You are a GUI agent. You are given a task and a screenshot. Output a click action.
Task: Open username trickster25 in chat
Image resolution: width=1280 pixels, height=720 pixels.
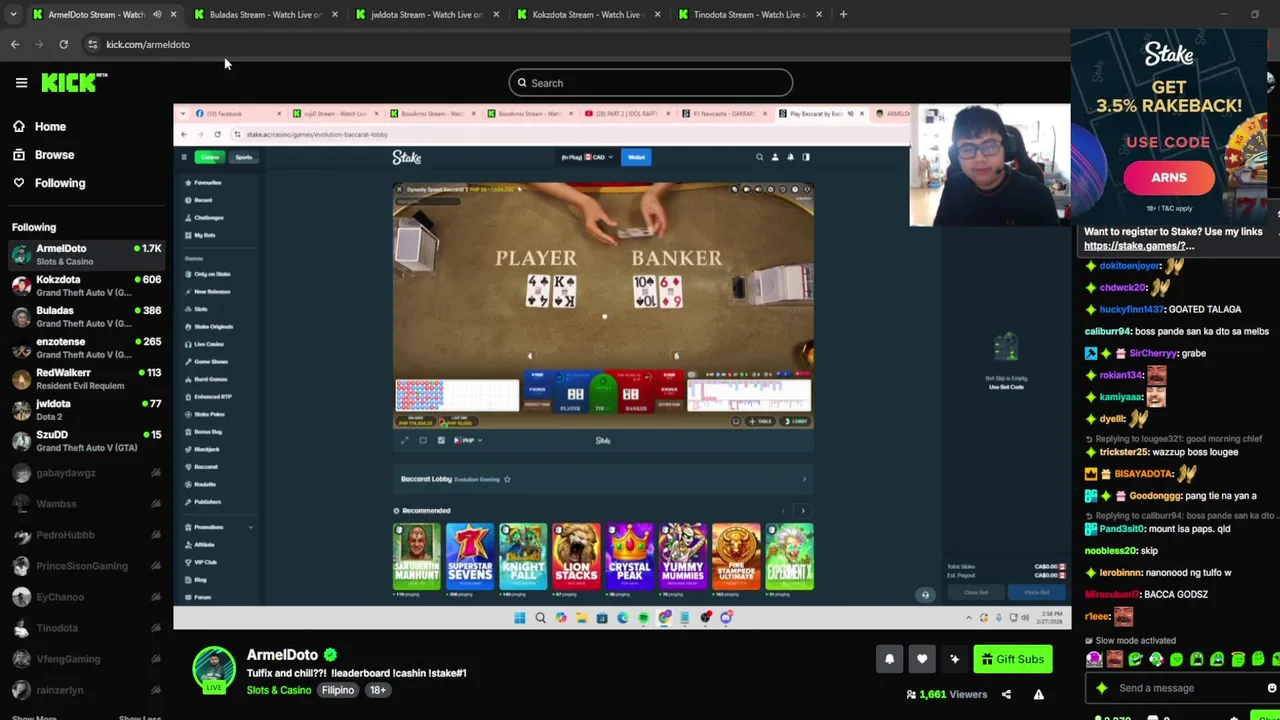[1124, 452]
